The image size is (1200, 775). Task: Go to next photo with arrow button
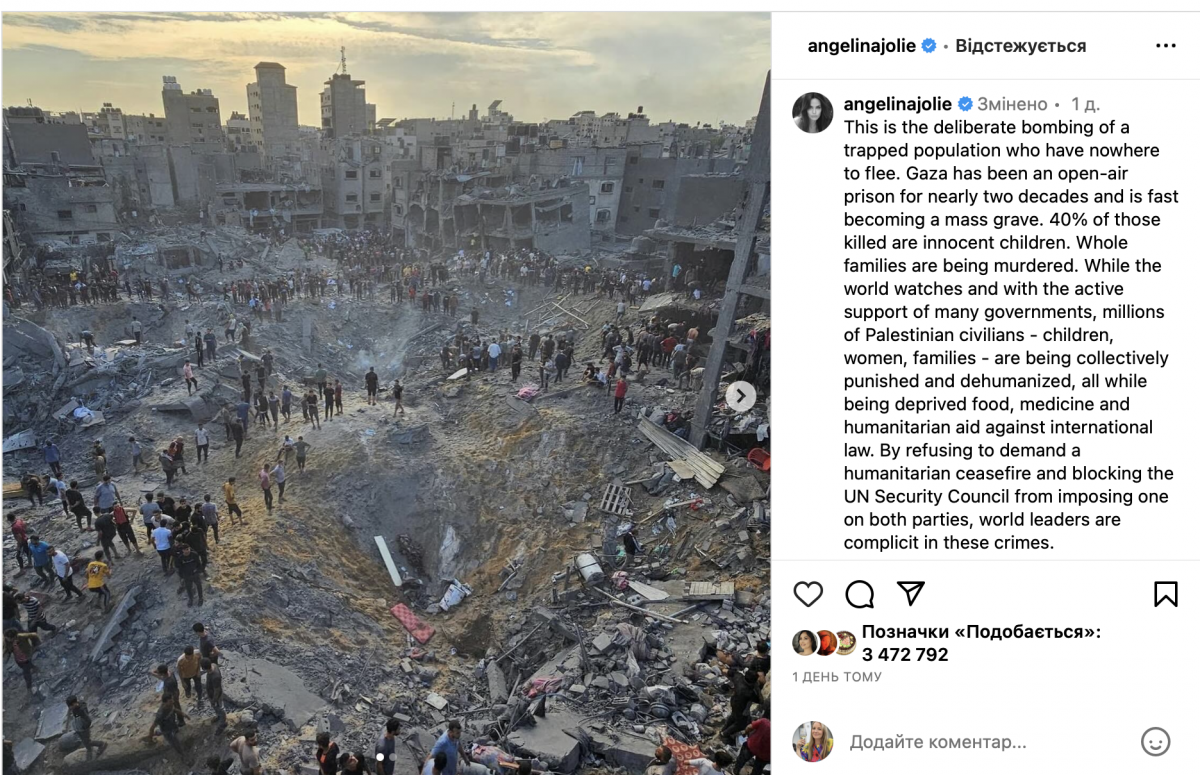pyautogui.click(x=740, y=397)
